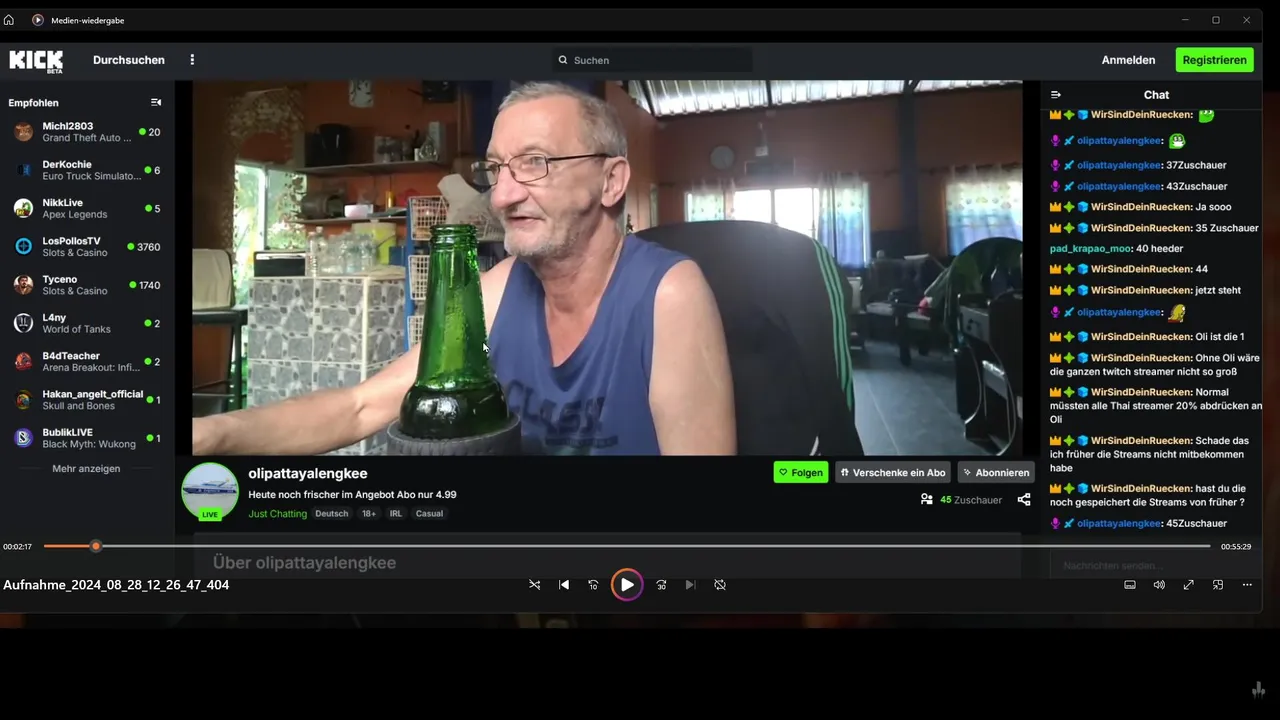Click the Michl2803 avatar icon
The image size is (1280, 720).
pyautogui.click(x=23, y=132)
